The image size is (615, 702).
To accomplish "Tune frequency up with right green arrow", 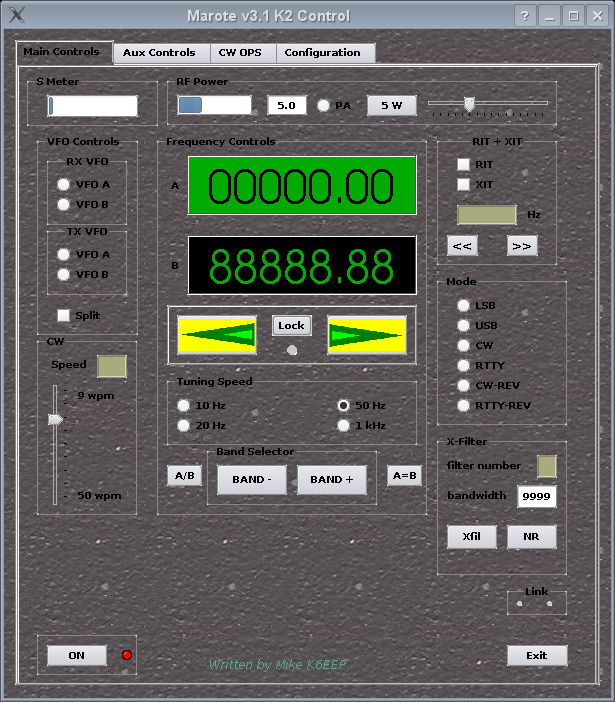I will pyautogui.click(x=367, y=335).
